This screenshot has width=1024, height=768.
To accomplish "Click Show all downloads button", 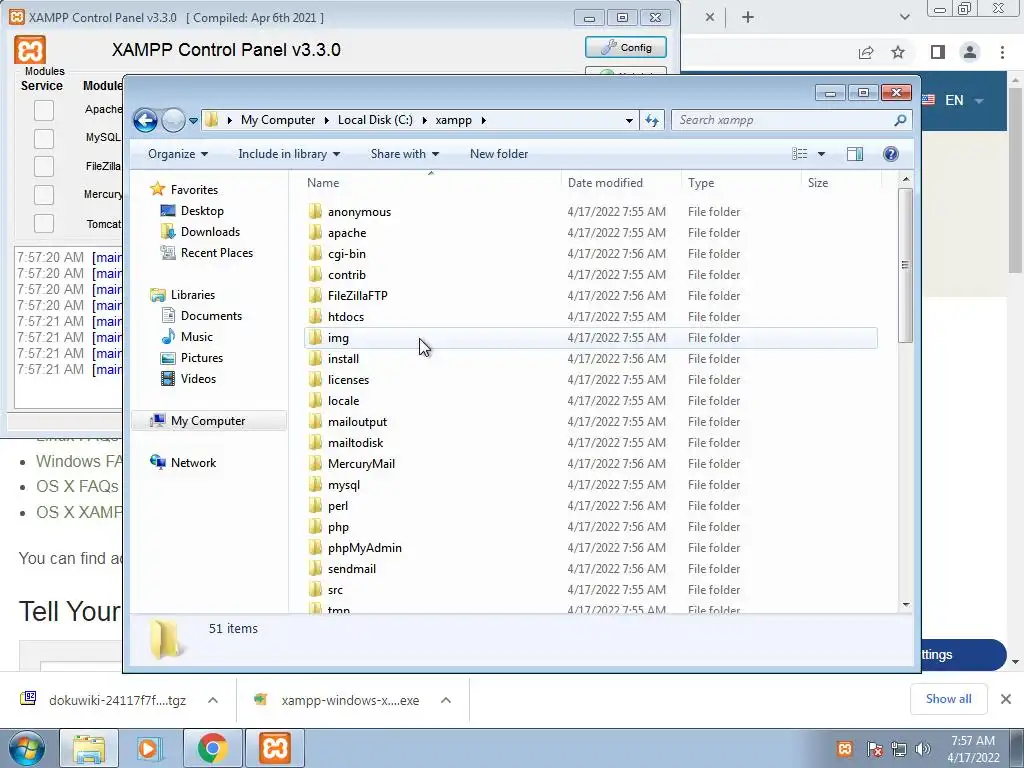I will (x=948, y=699).
